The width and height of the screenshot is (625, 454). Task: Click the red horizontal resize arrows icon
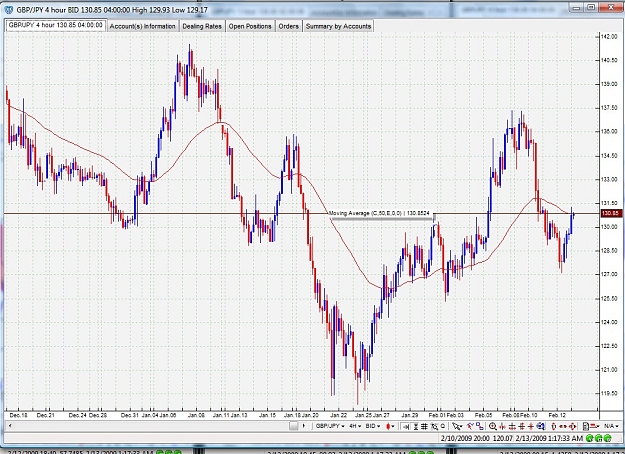(563, 426)
